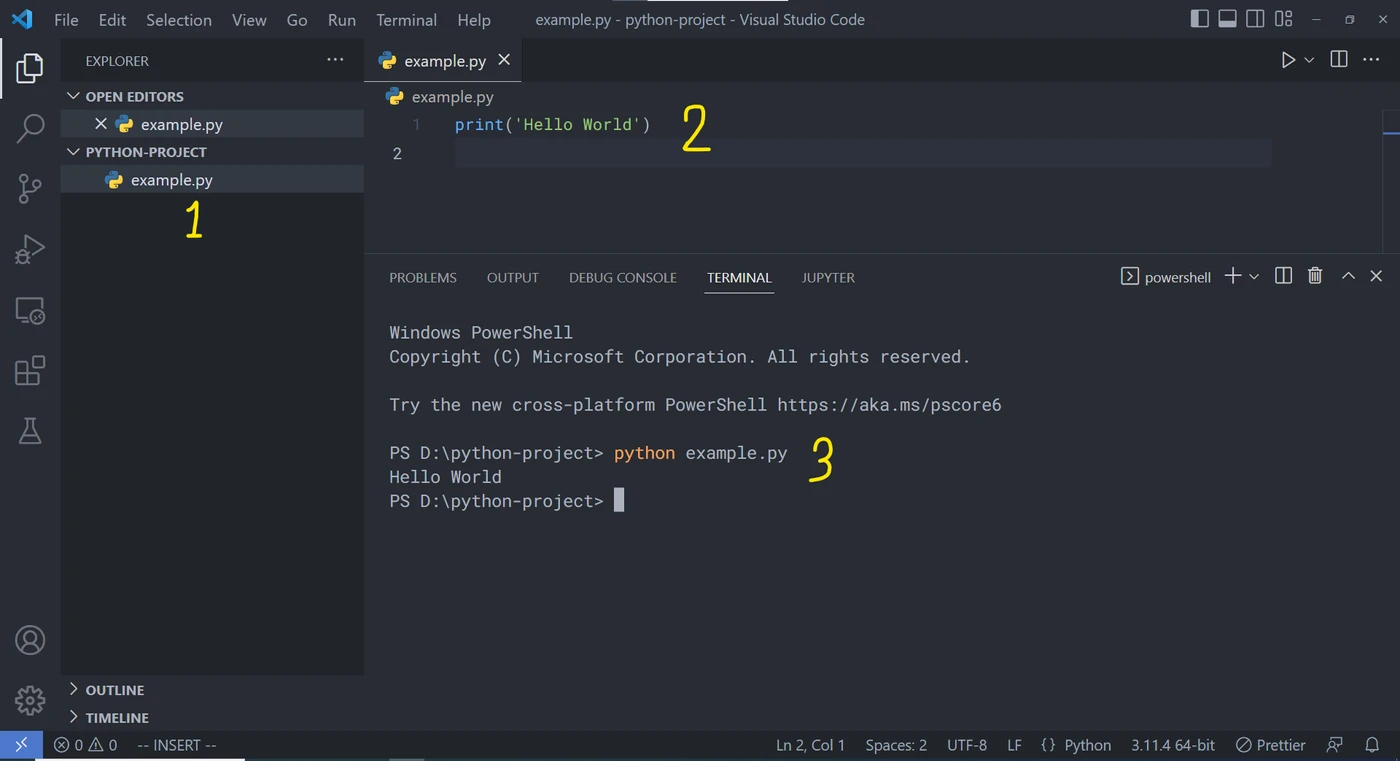Switch to the Debug Console tab

pos(623,277)
